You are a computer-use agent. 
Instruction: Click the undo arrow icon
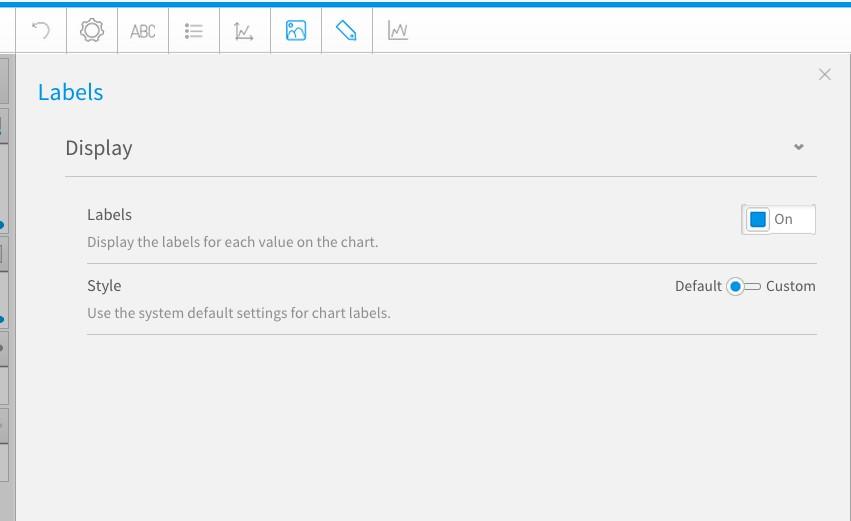pos(41,30)
